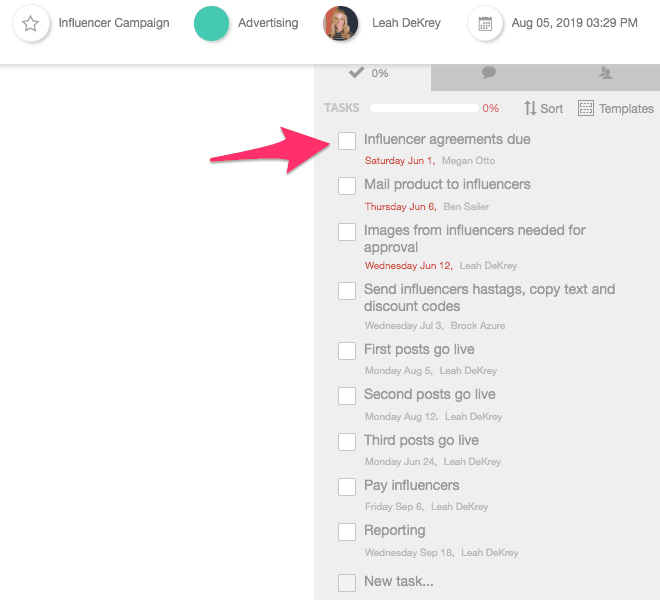Click the New task... input field
Viewport: 660px width, 600px height.
399,581
